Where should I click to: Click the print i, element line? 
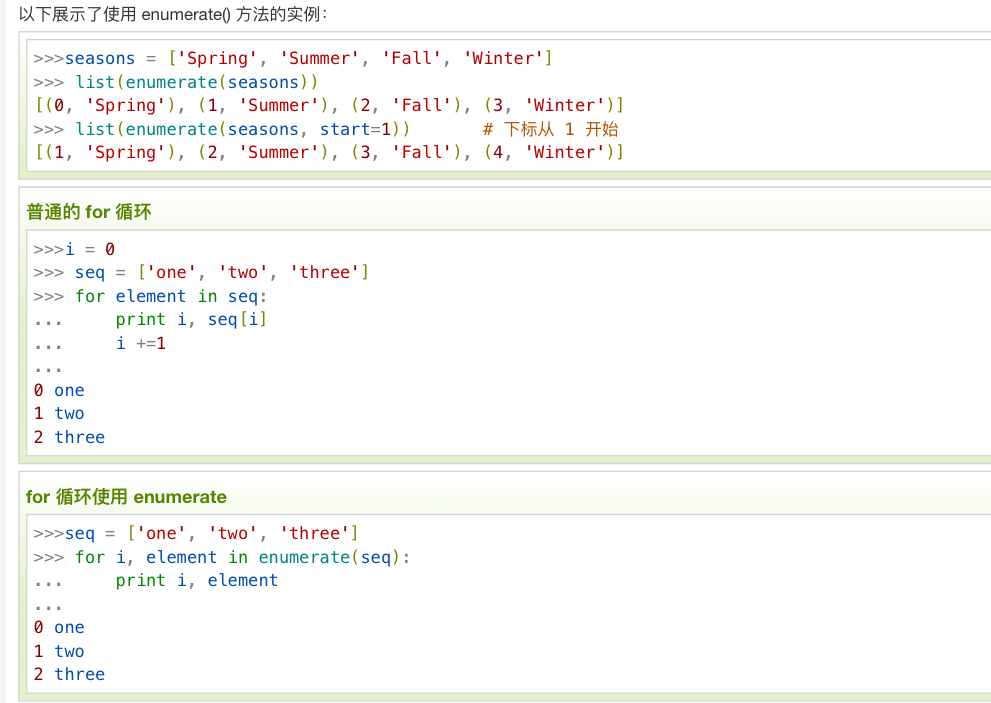196,580
